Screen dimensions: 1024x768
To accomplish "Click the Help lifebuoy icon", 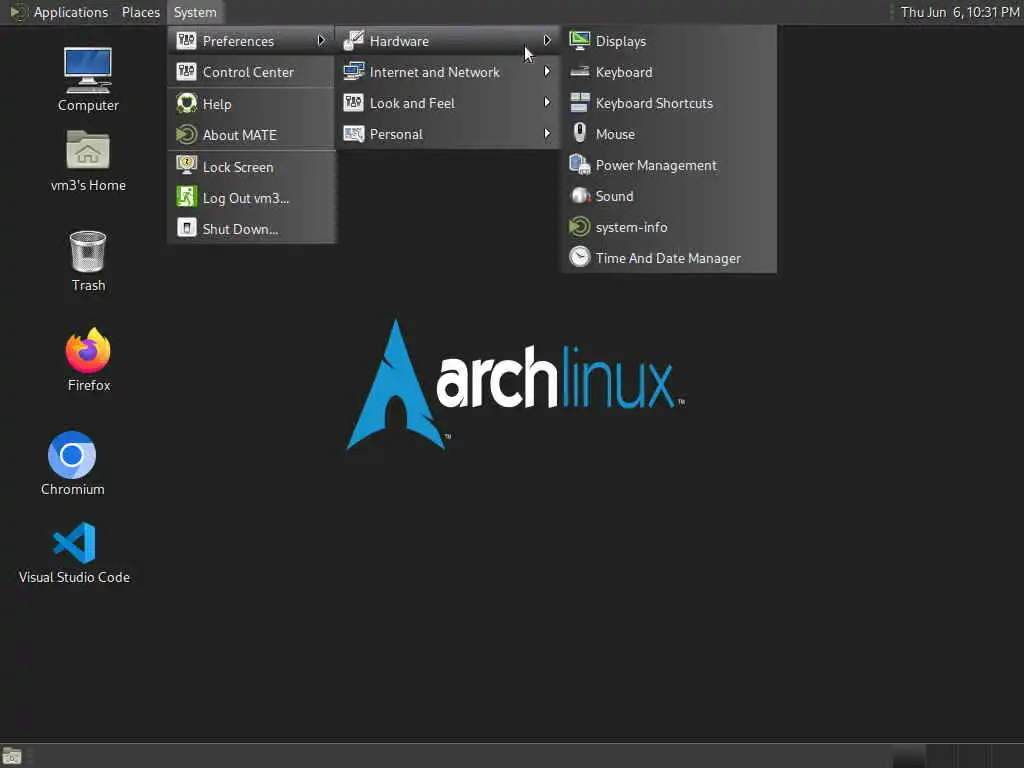I will click(x=186, y=103).
